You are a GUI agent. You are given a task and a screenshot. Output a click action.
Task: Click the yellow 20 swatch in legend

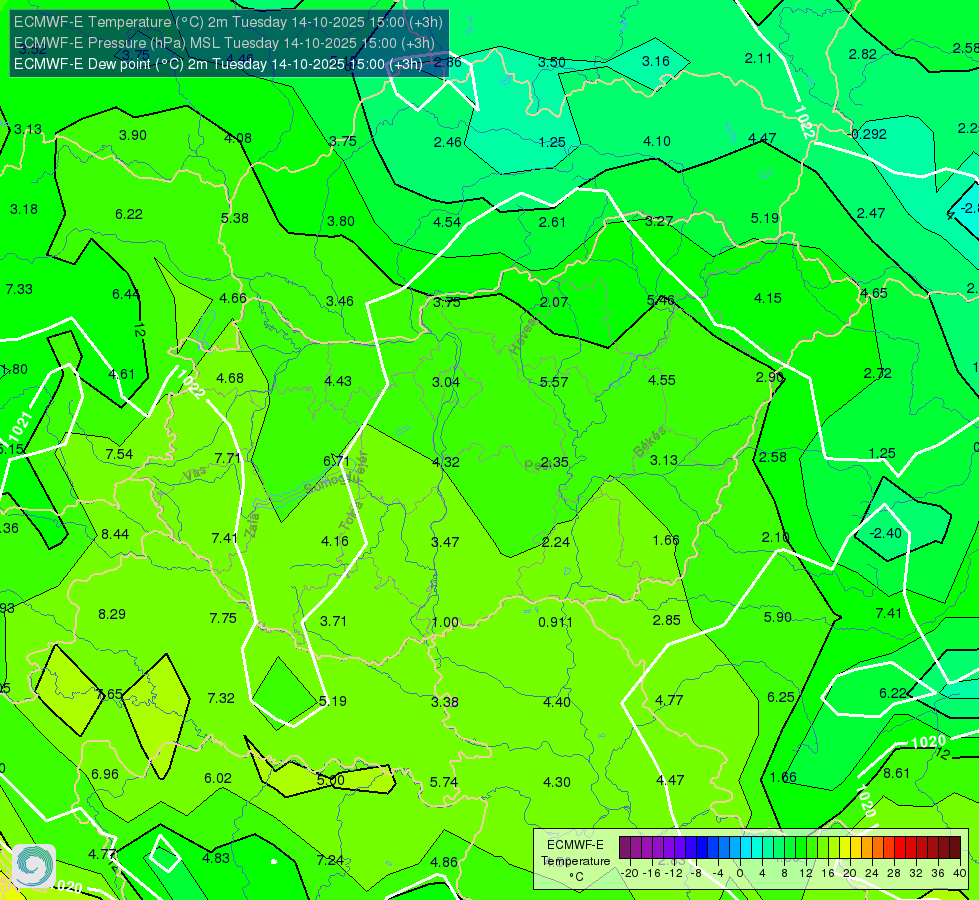point(845,848)
